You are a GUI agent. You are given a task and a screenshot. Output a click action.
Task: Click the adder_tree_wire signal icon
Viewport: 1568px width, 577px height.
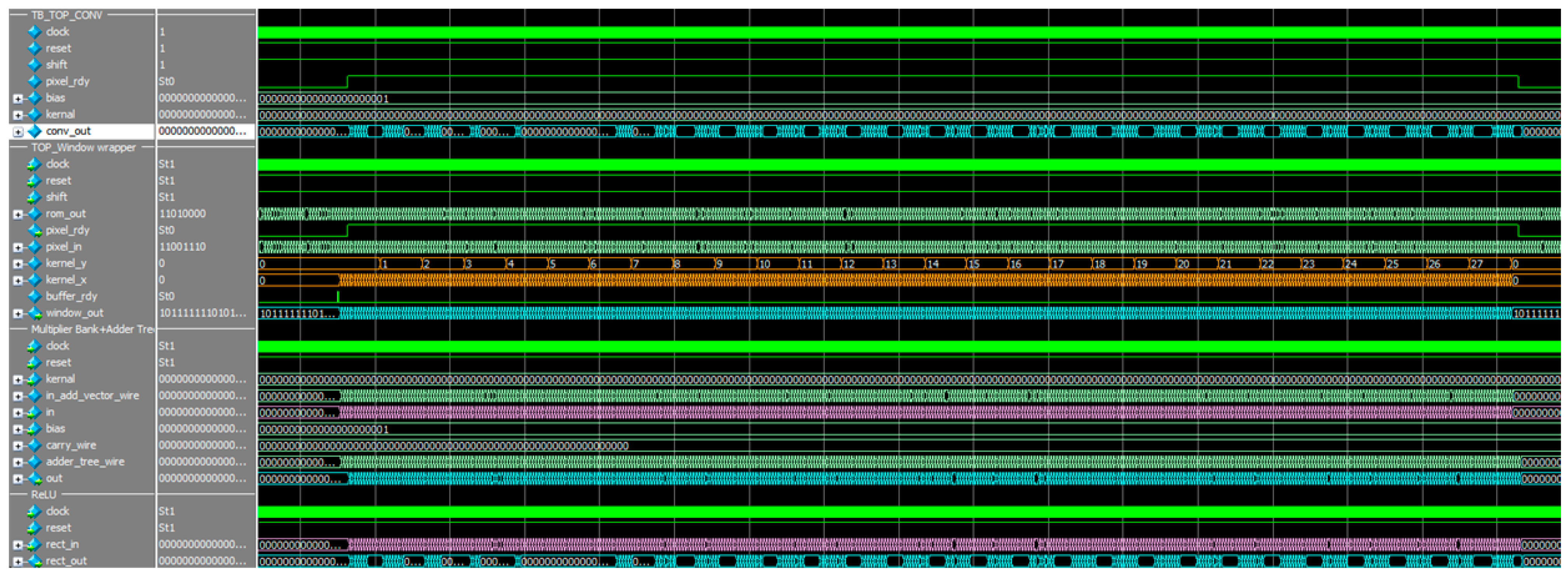point(35,462)
